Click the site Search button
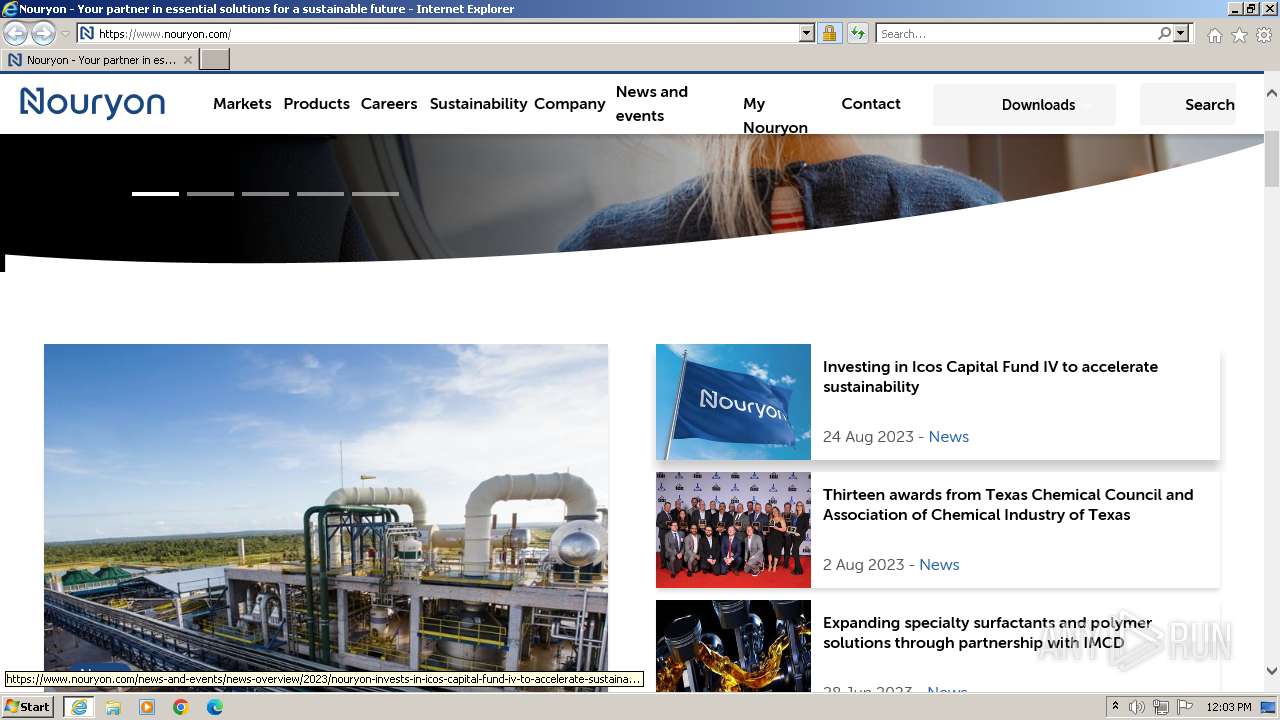This screenshot has height=720, width=1280. click(1188, 105)
